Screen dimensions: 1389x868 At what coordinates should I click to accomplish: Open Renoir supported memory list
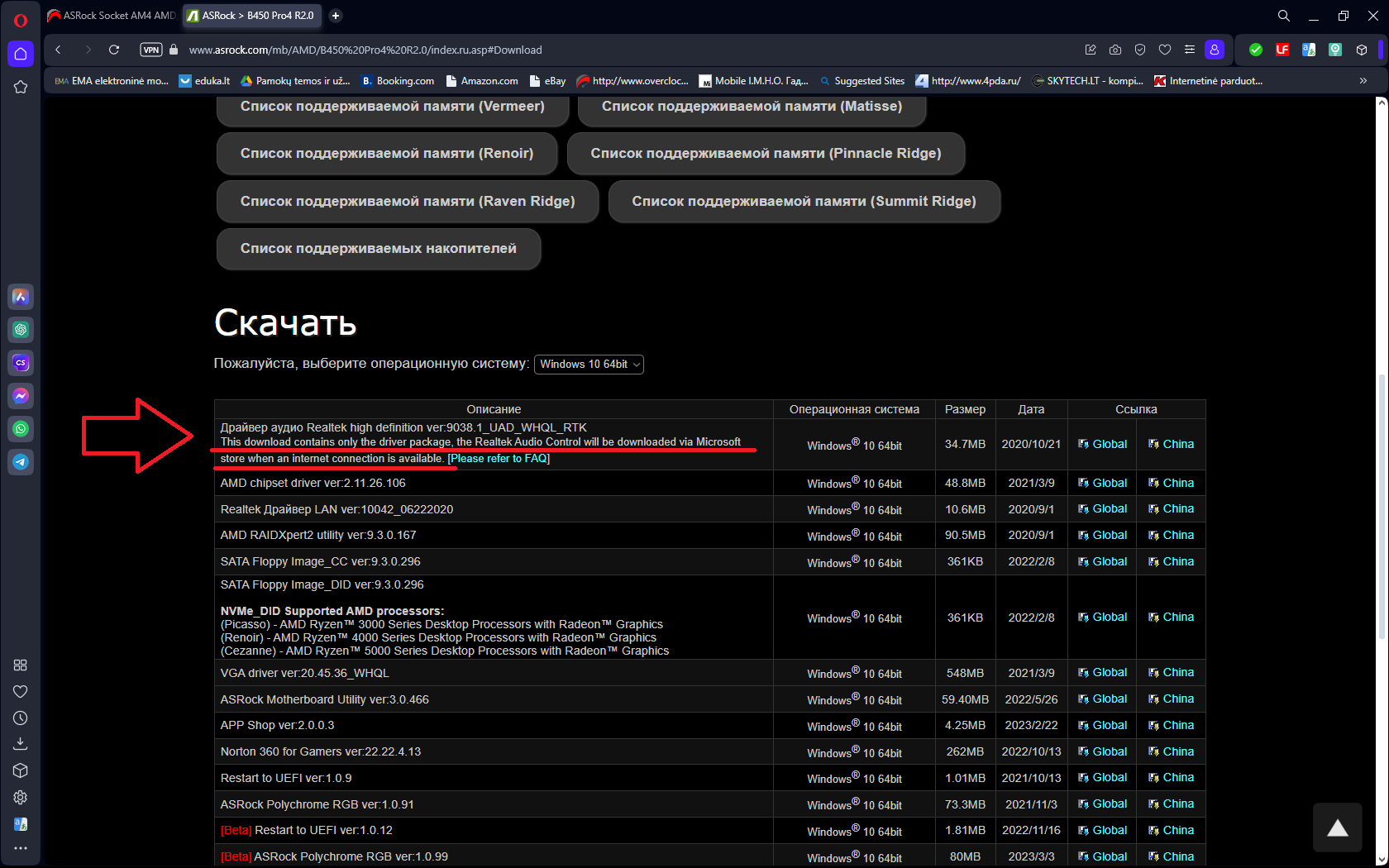387,154
